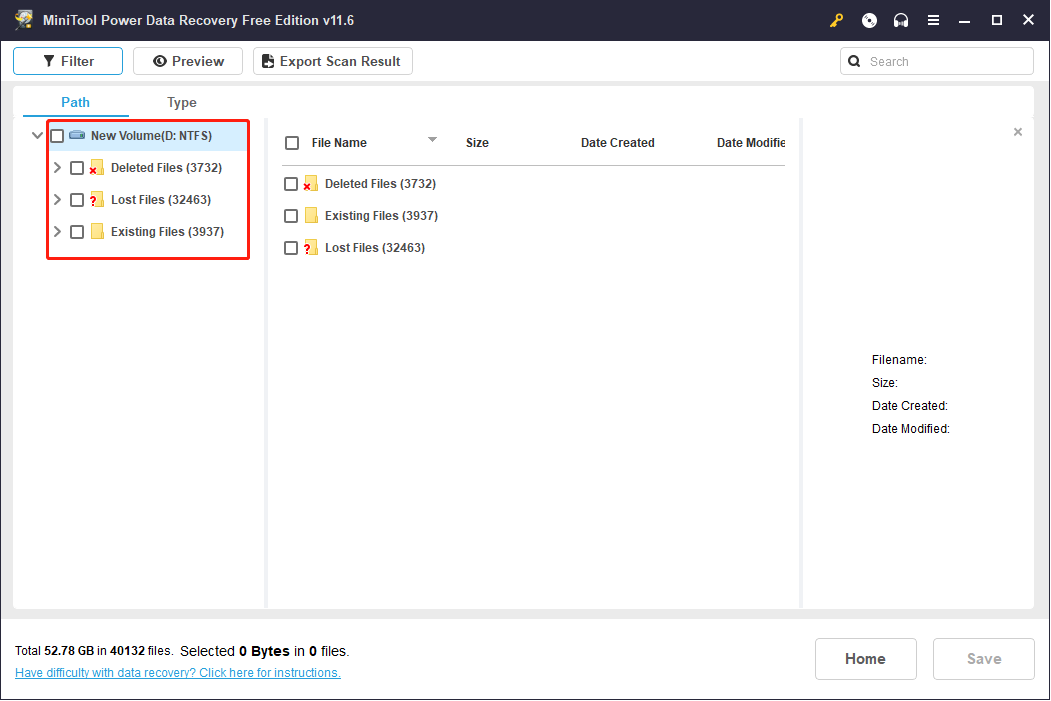1051x701 pixels.
Task: Close the preview details panel
Action: tap(1018, 132)
